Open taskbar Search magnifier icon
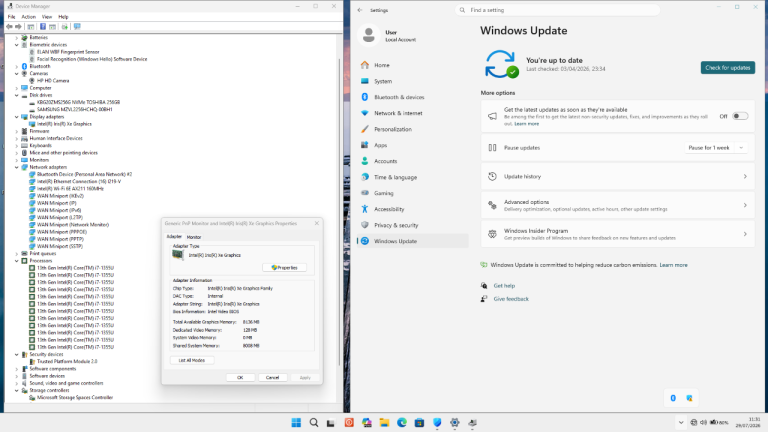This screenshot has height=432, width=768. point(314,423)
